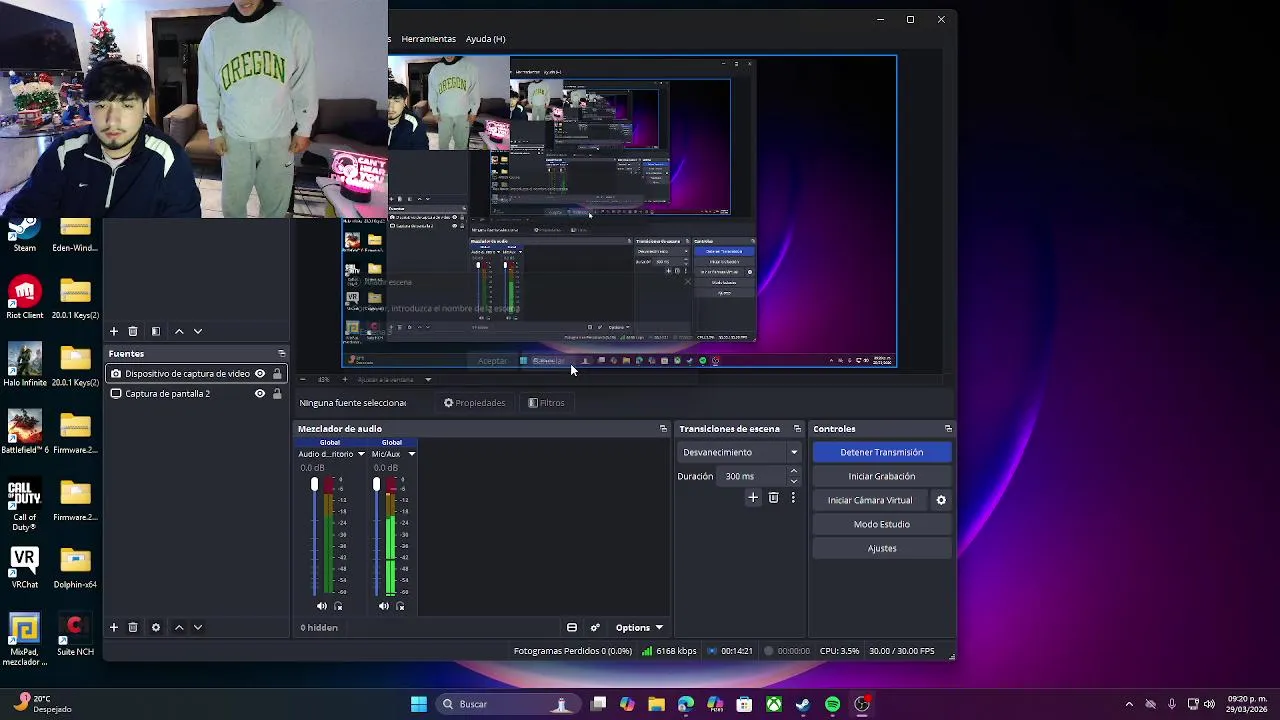Click Iniciar Cámara Virtual button
Screen dimensions: 1280x720
click(870, 500)
